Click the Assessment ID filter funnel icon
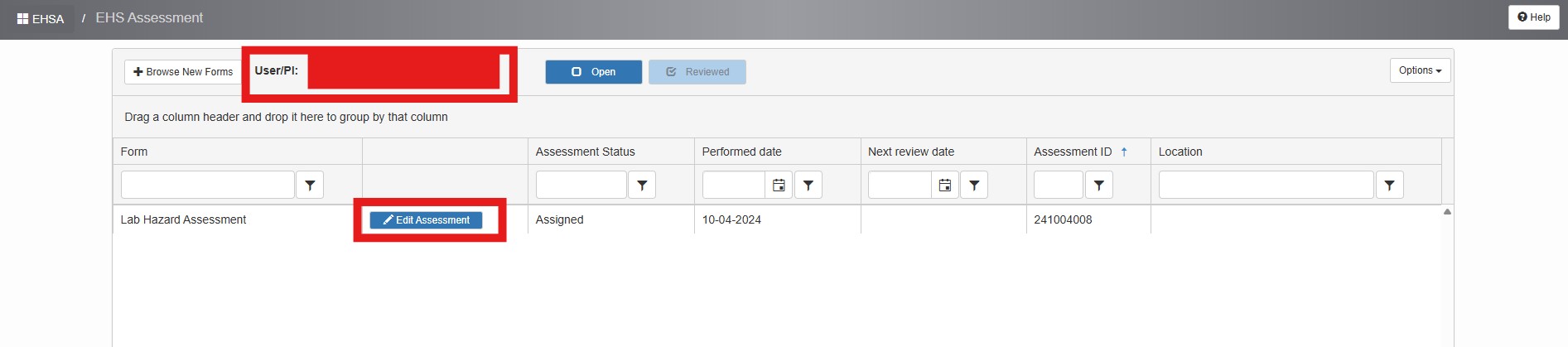 point(1099,185)
